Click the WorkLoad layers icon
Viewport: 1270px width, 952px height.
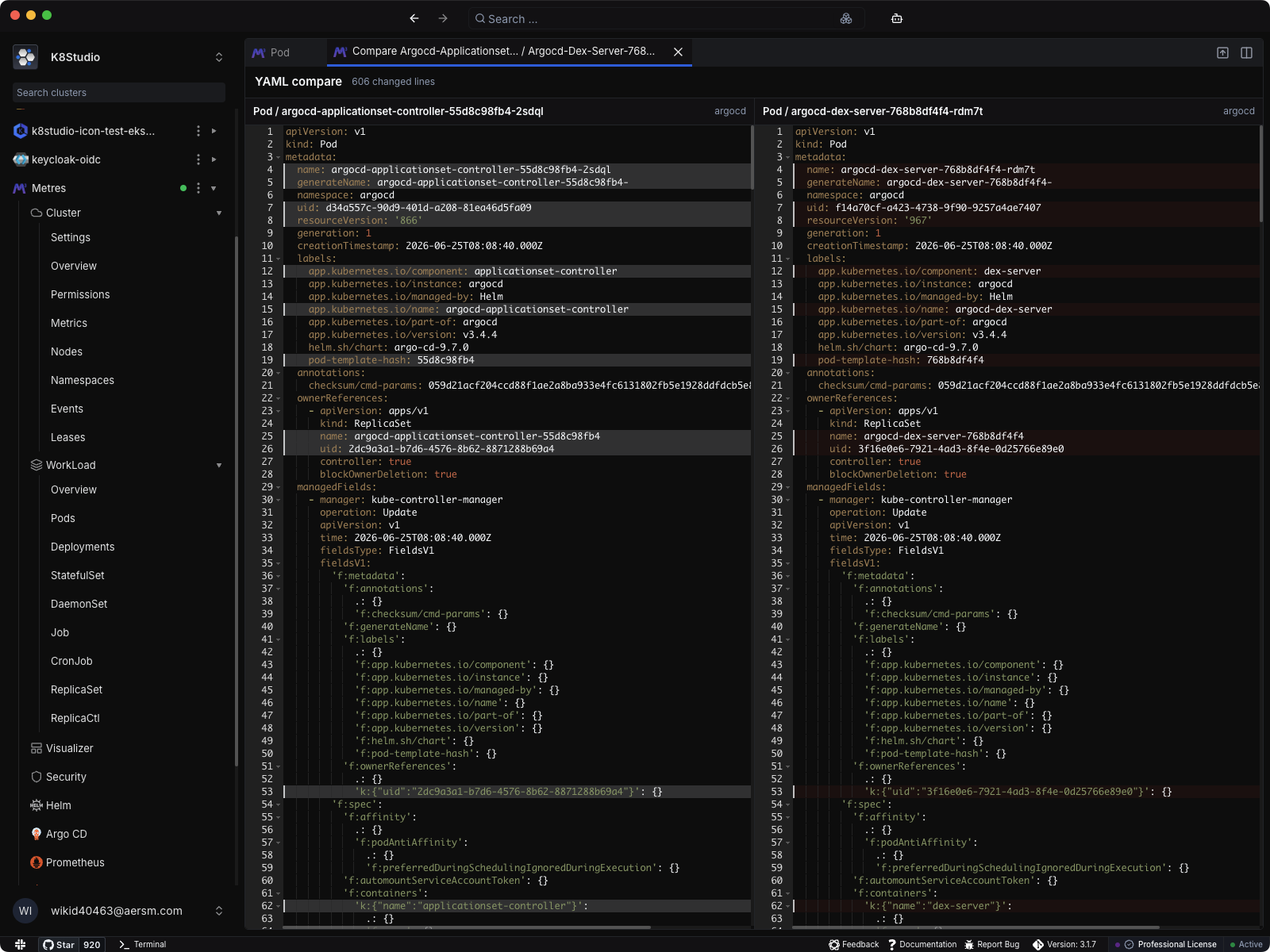(x=37, y=465)
